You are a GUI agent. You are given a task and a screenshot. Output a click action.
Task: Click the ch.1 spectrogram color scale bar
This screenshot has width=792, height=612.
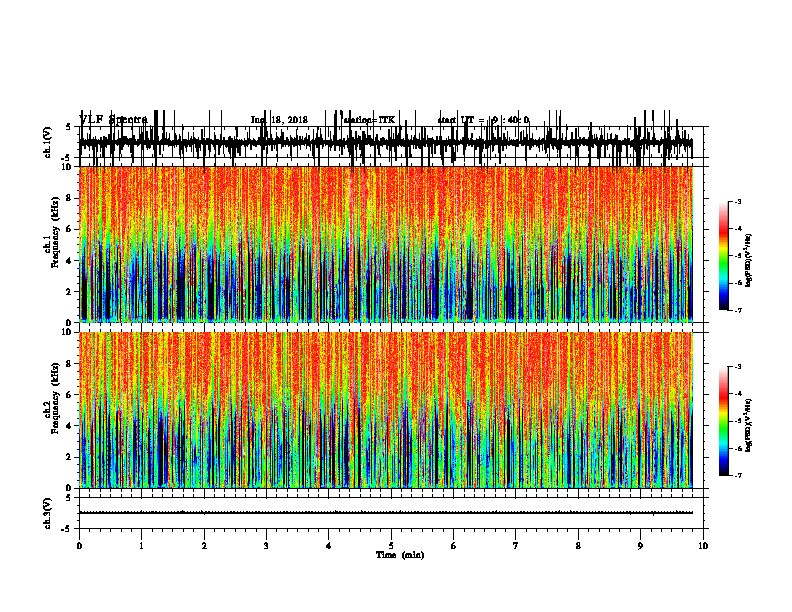[724, 256]
